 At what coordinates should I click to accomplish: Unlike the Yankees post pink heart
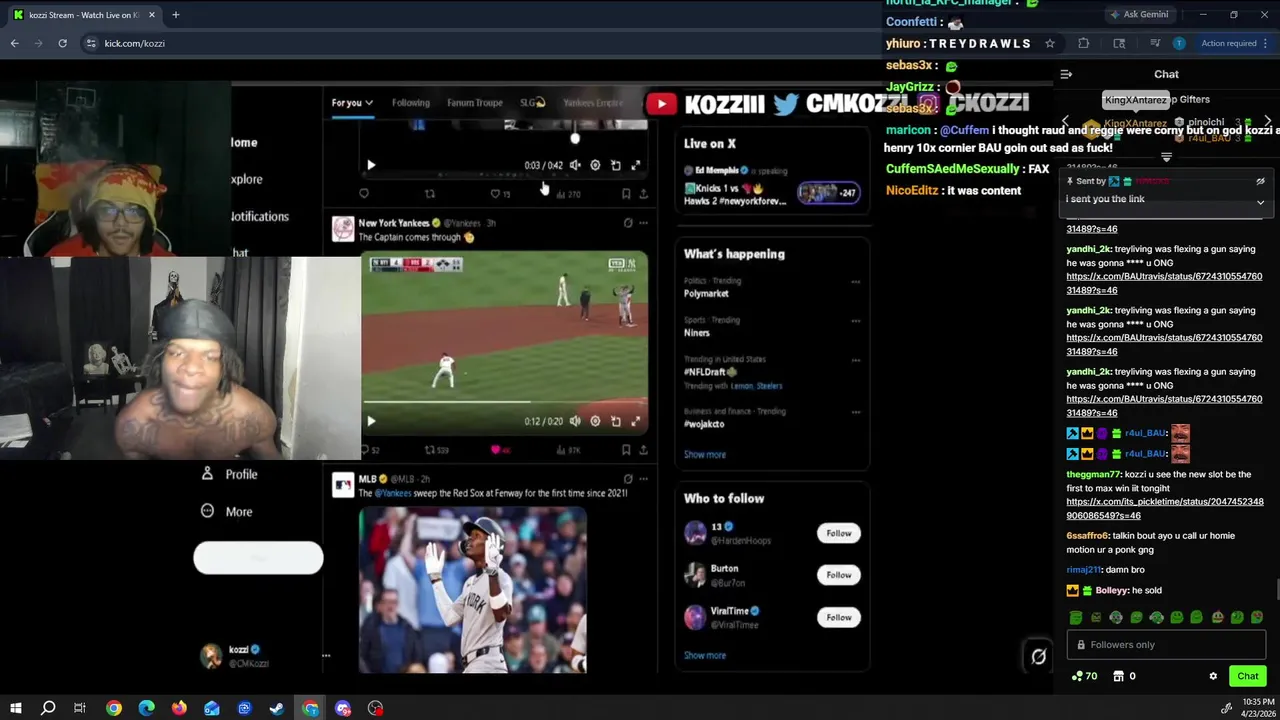495,450
